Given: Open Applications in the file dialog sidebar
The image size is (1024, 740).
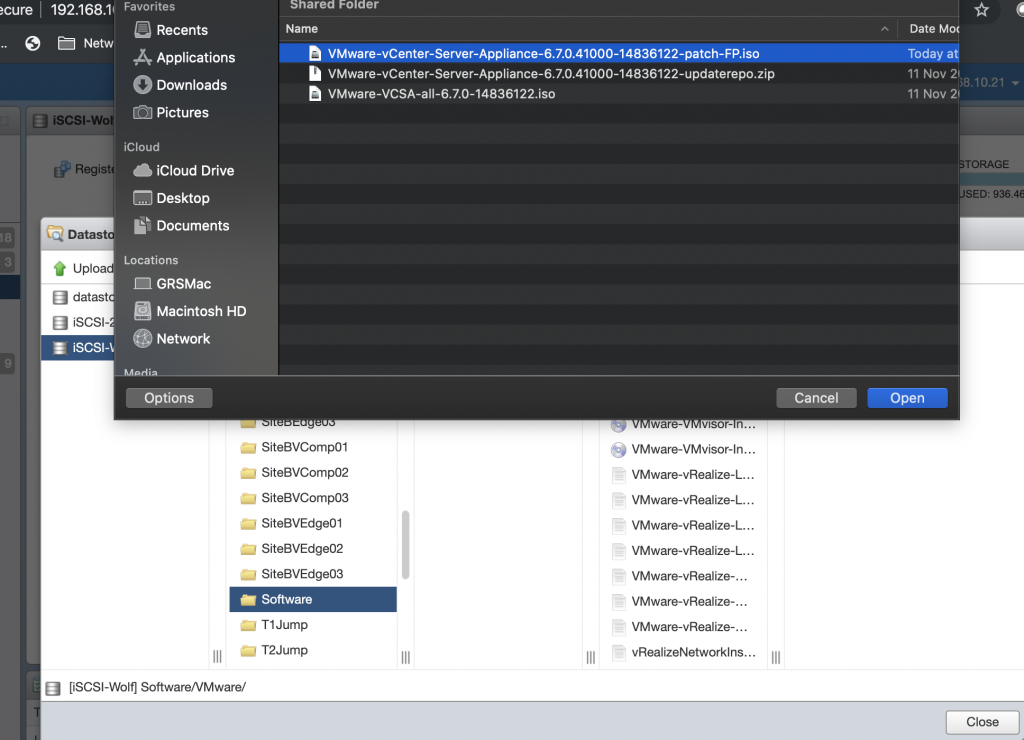Looking at the screenshot, I should click(x=184, y=57).
